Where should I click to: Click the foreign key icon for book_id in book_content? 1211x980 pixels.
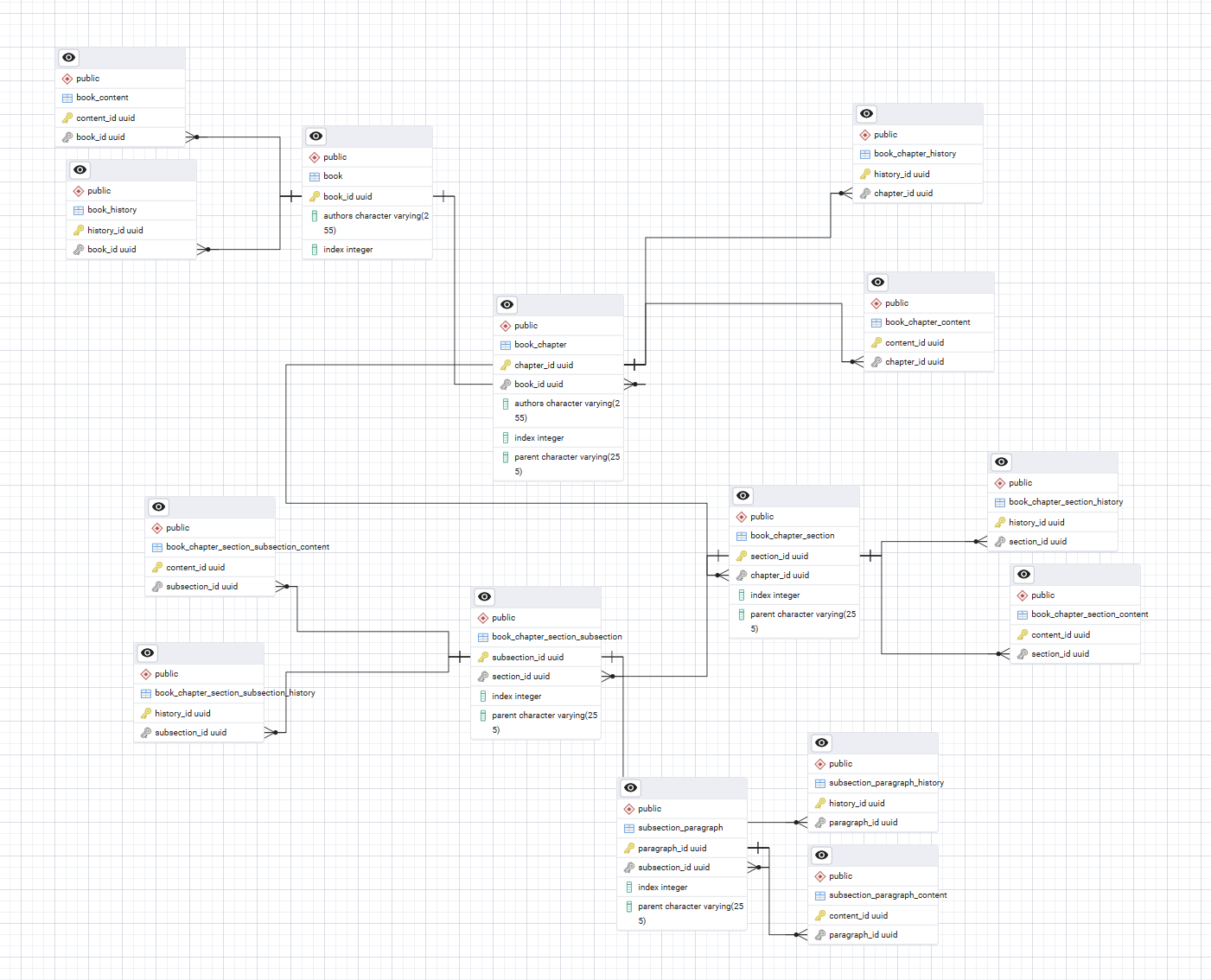67,137
